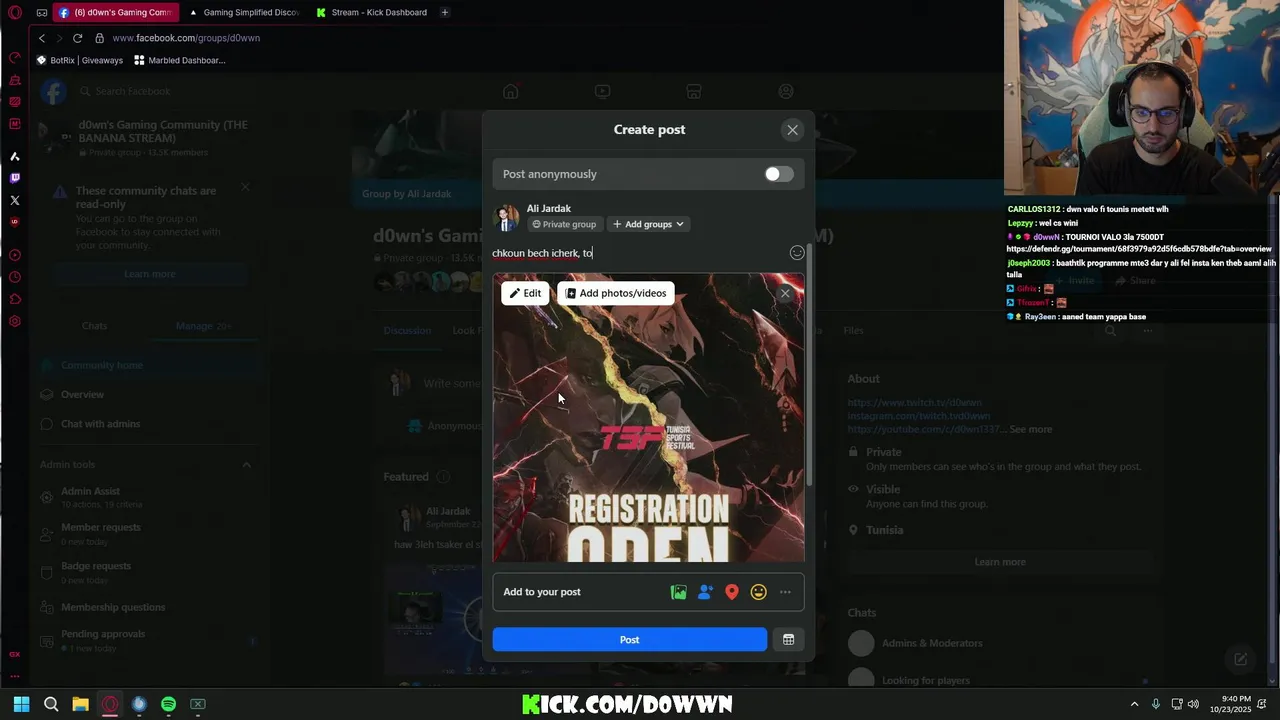Image resolution: width=1280 pixels, height=720 pixels.
Task: Open the Windows Start menu
Action: 21,704
